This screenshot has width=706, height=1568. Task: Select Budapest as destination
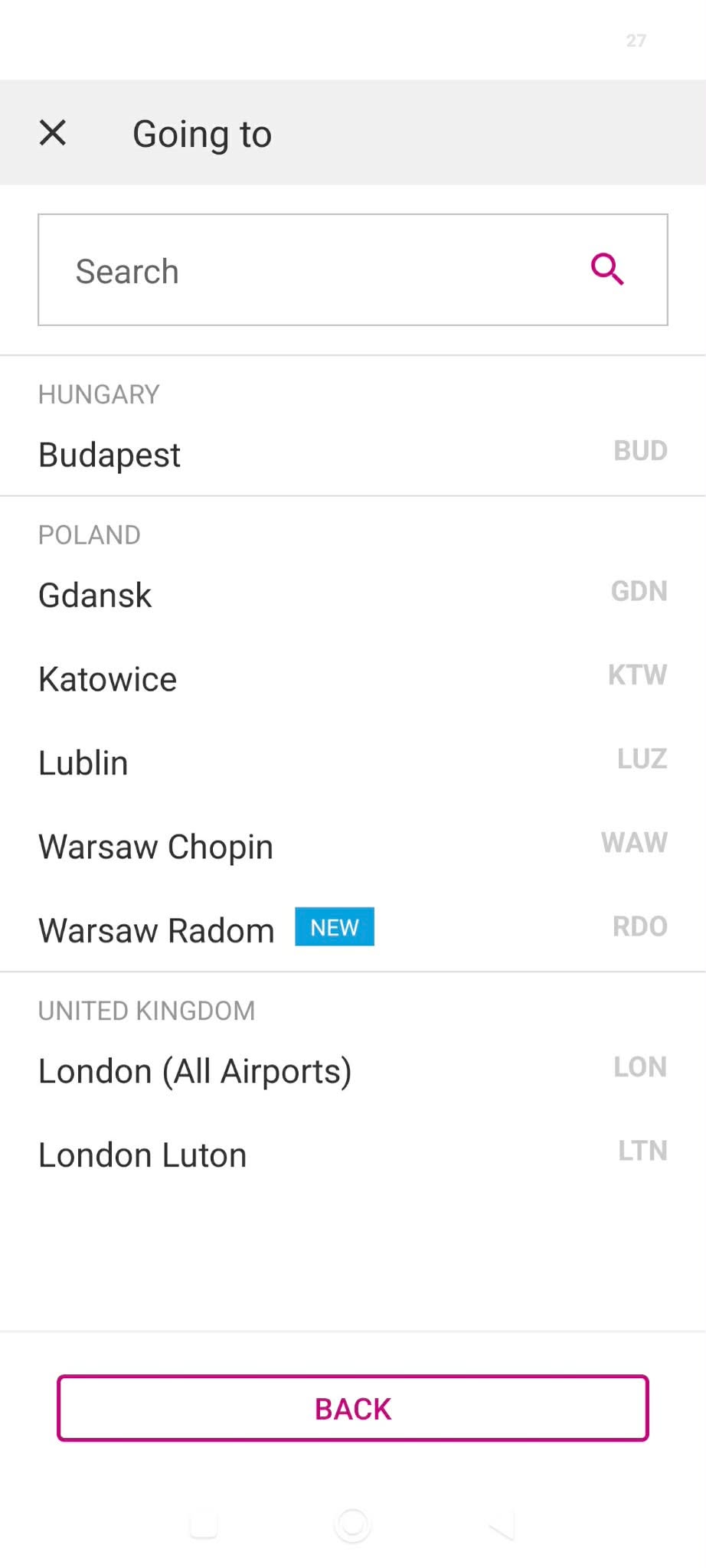pos(353,454)
